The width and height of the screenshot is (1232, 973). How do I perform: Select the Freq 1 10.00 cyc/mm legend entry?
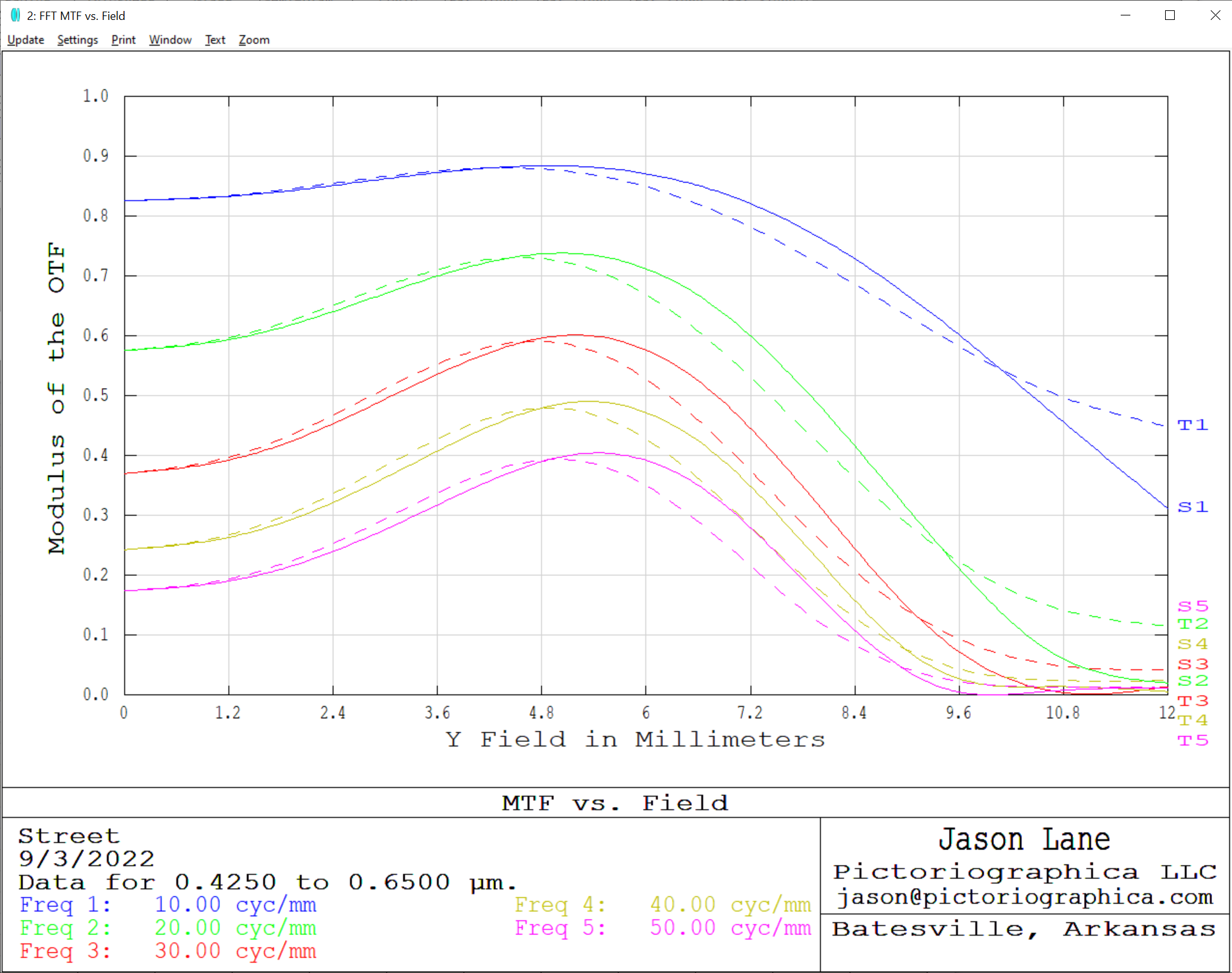pos(168,905)
